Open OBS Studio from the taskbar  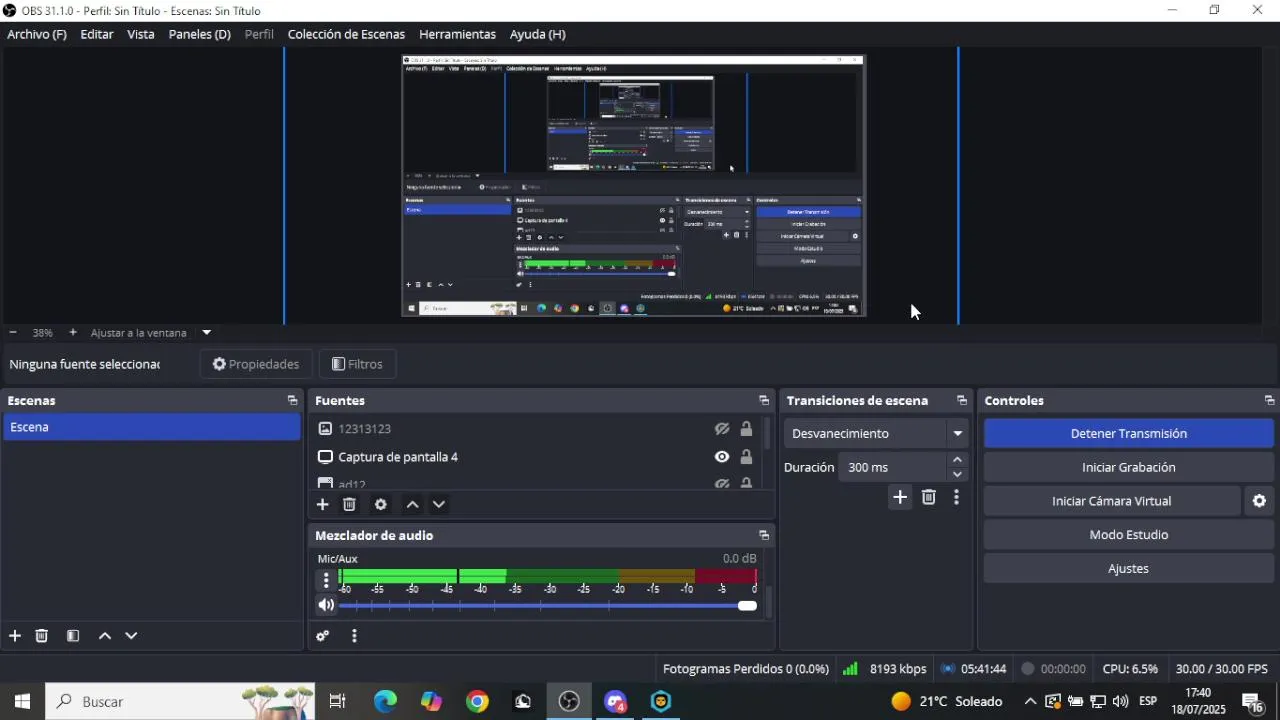[569, 702]
